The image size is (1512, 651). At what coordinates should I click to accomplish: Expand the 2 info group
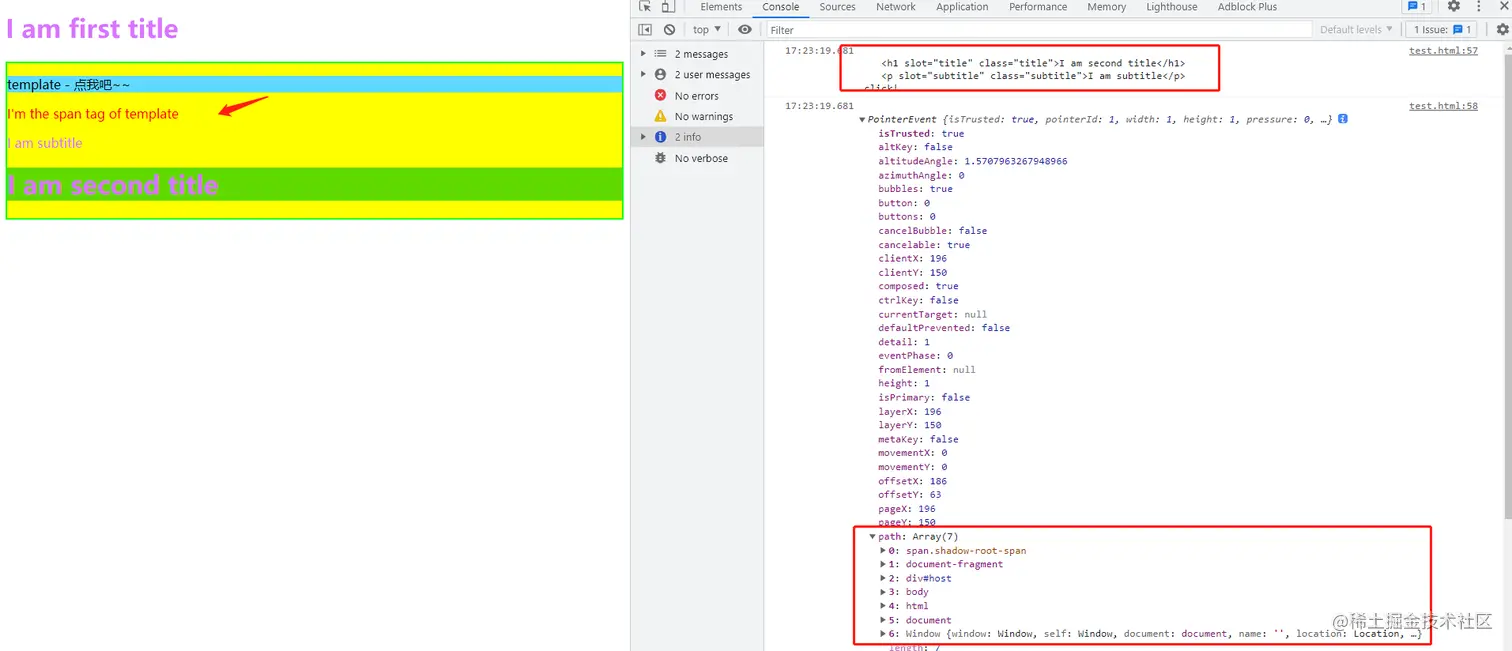pos(644,137)
